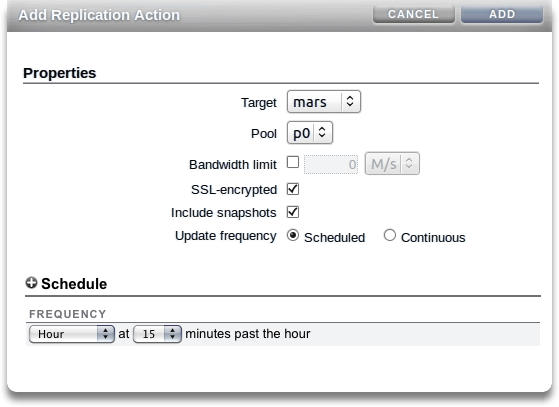The image size is (559, 407).
Task: Uncheck the Include snapshots checkbox
Action: point(293,212)
